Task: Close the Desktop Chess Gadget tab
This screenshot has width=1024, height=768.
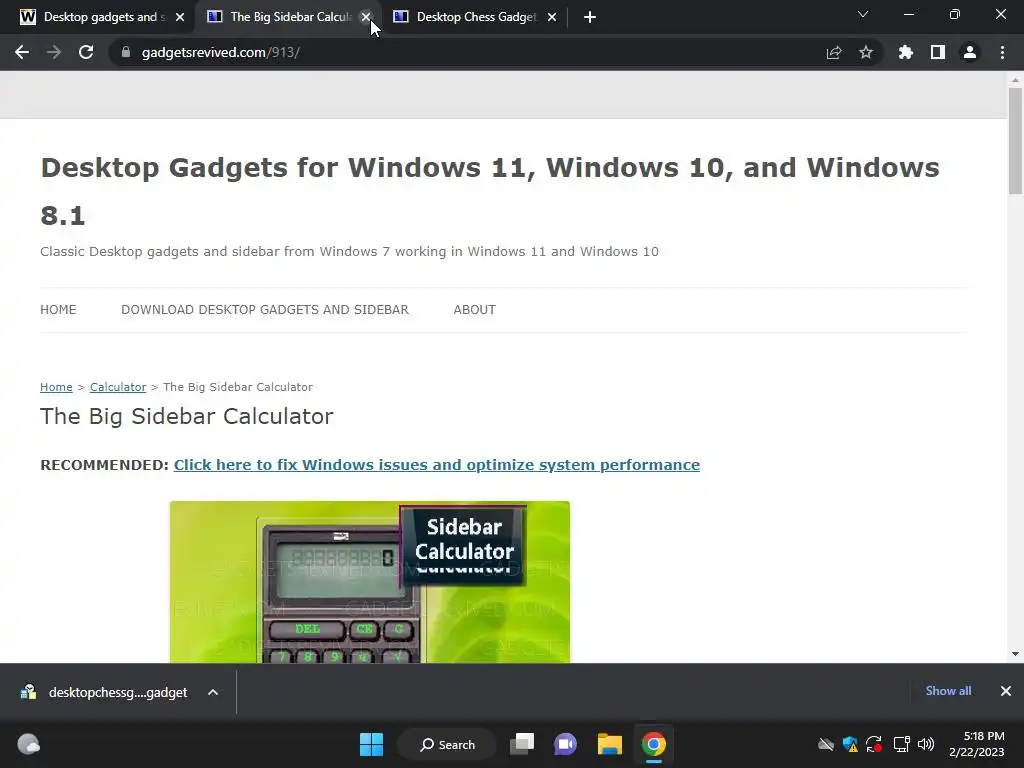Action: (552, 17)
